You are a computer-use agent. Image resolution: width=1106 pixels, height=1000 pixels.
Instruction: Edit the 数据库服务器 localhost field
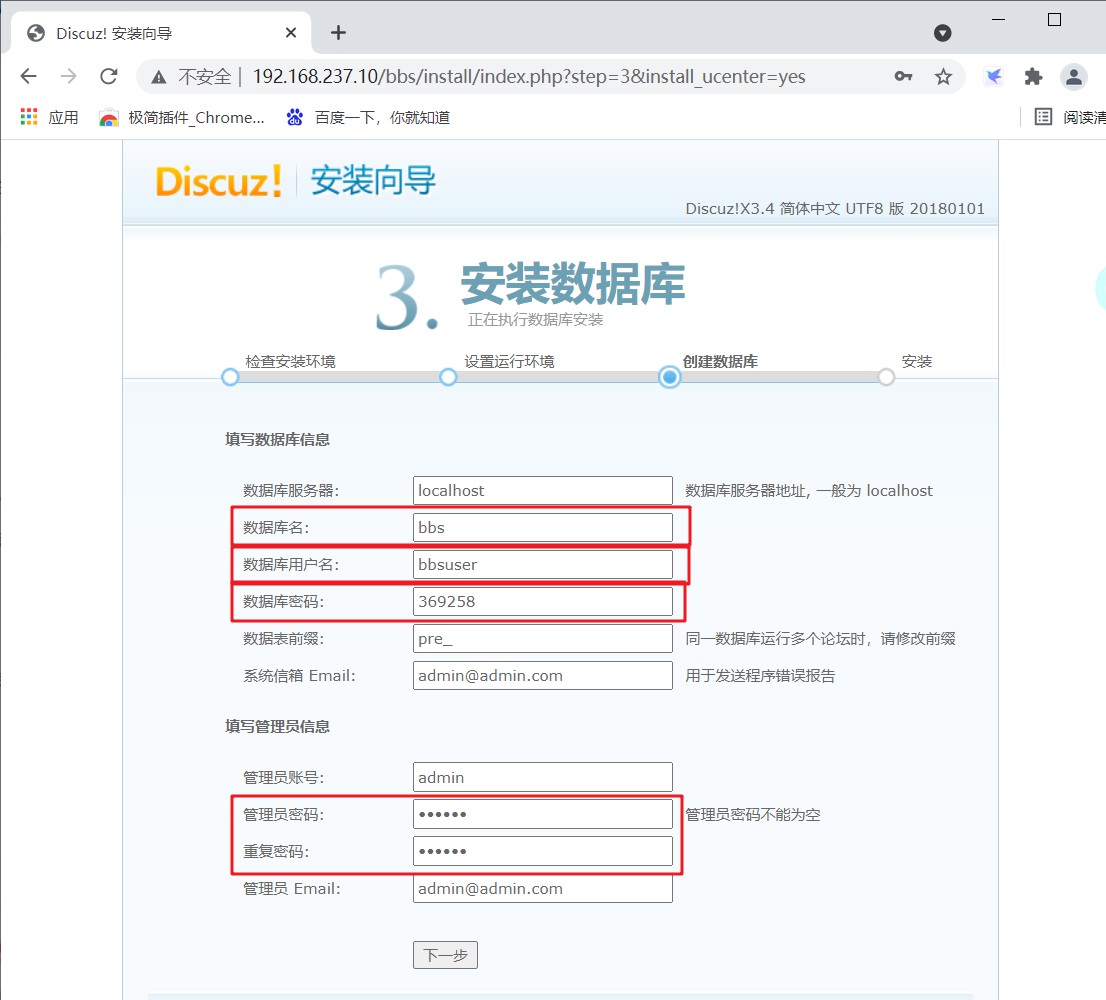coord(542,490)
